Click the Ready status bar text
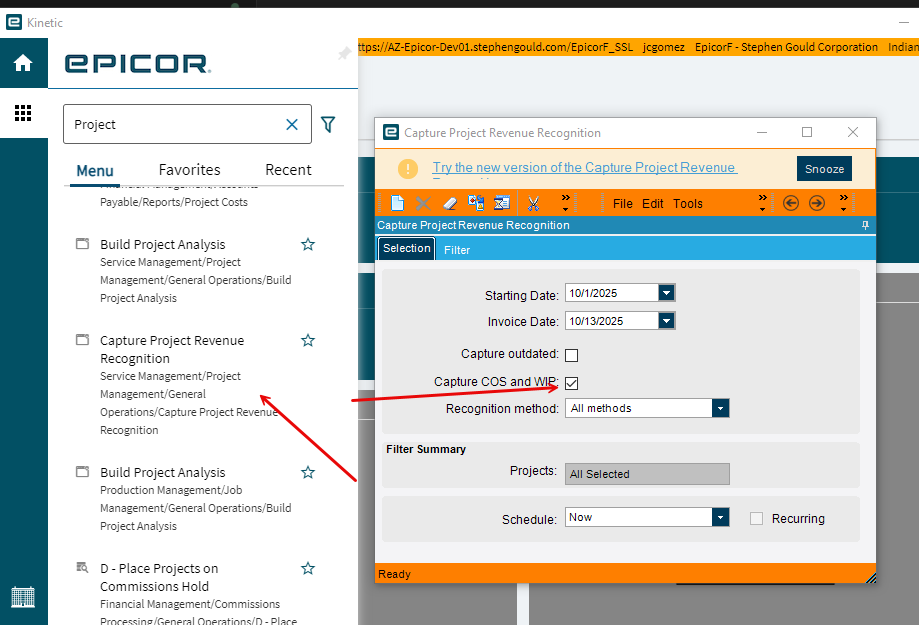Screen dimensions: 919x625 point(394,574)
